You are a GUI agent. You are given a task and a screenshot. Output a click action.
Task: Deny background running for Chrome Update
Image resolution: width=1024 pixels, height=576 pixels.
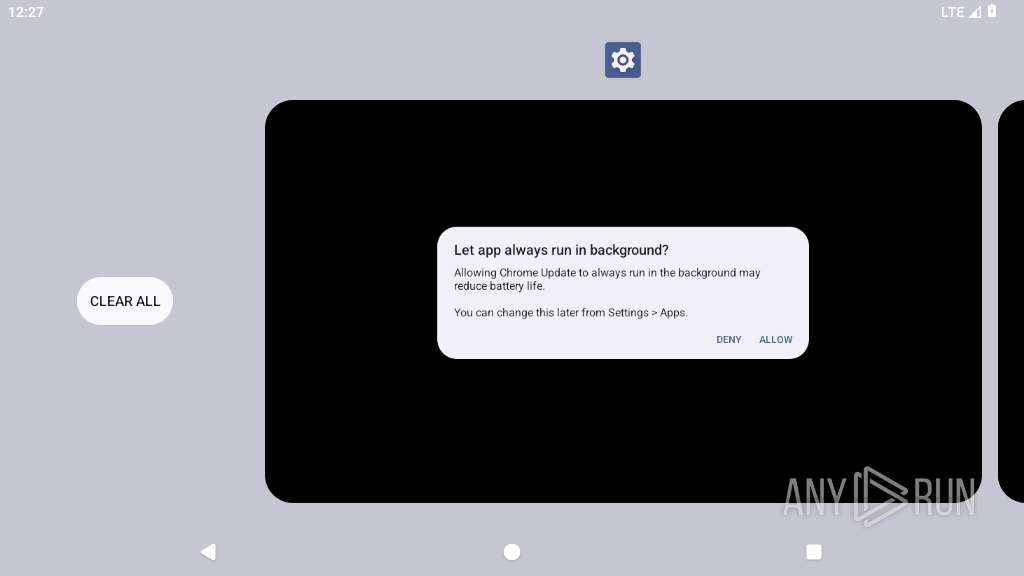point(728,340)
